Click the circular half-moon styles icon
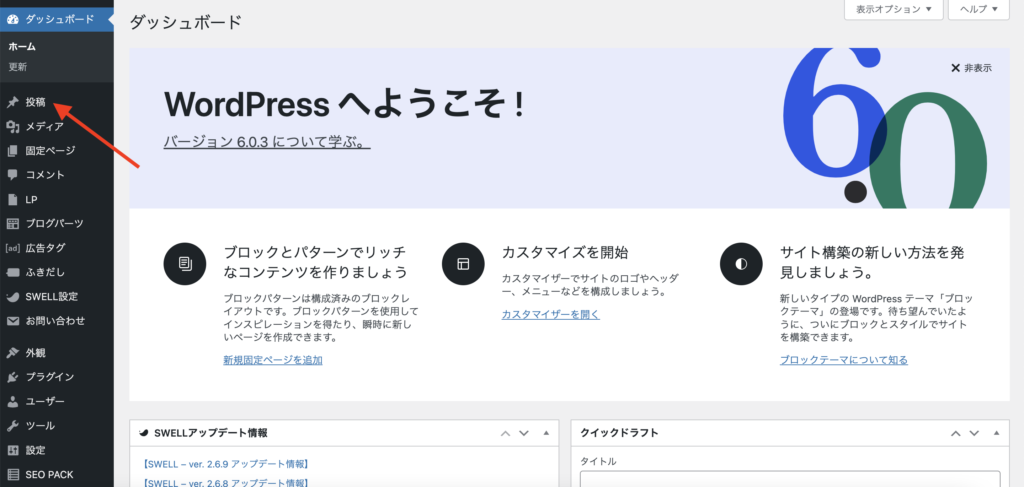 (741, 264)
